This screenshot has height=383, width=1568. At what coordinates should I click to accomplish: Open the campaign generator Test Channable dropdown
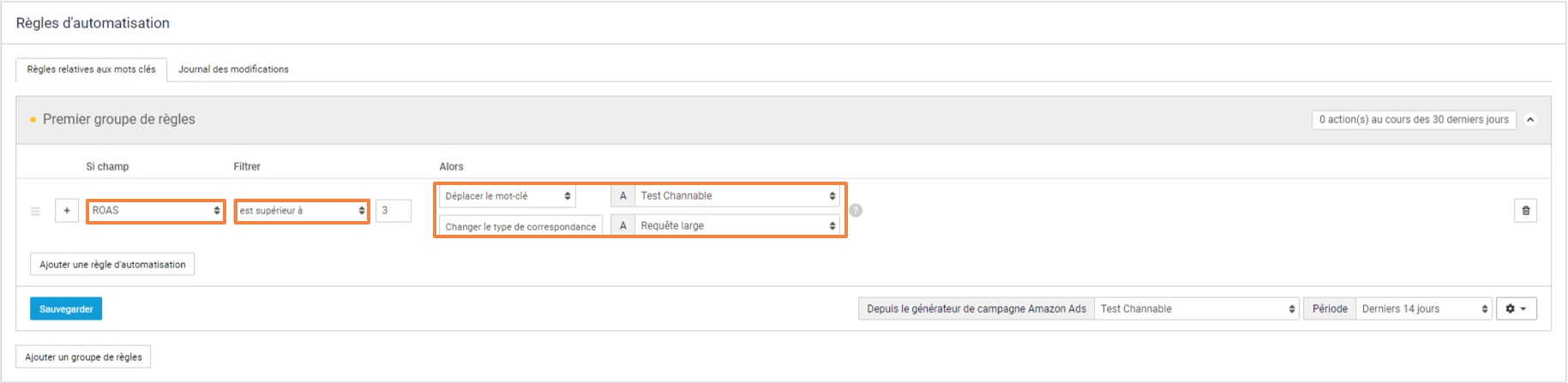click(1197, 309)
